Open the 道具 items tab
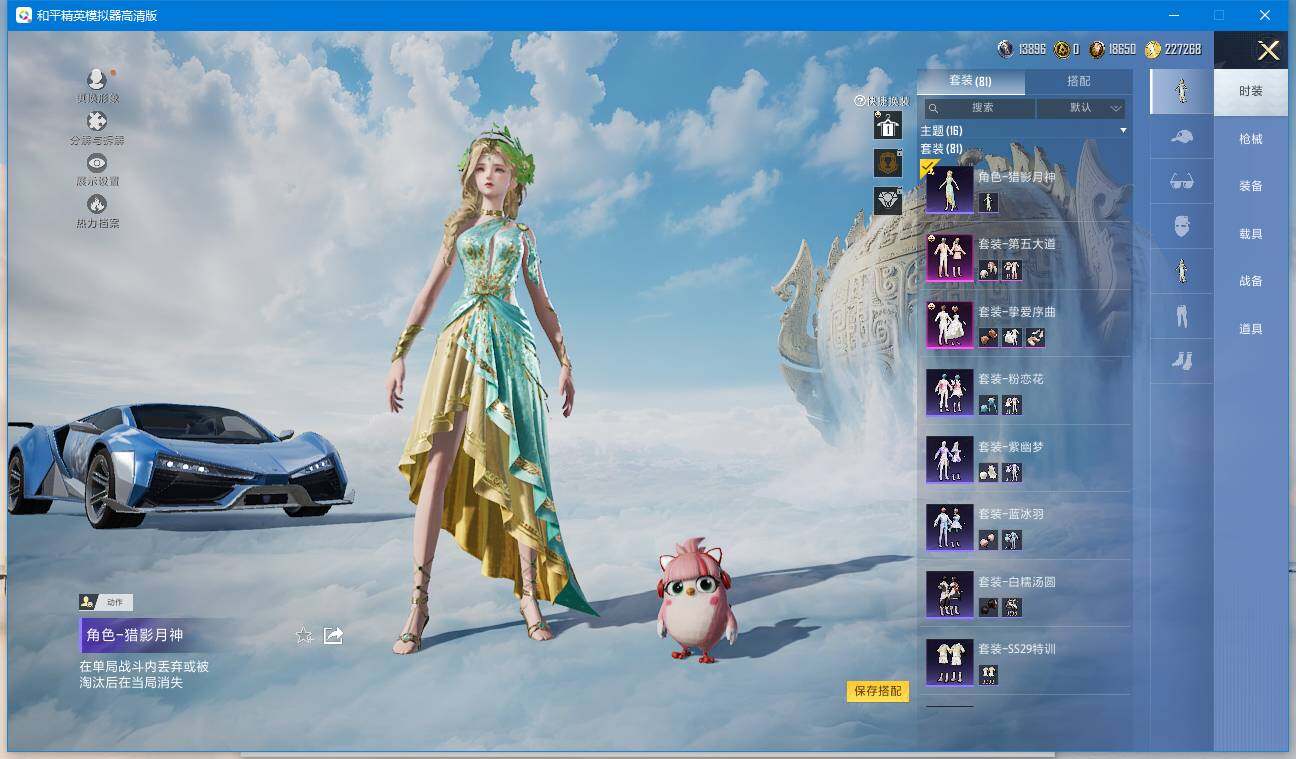 pos(1251,329)
